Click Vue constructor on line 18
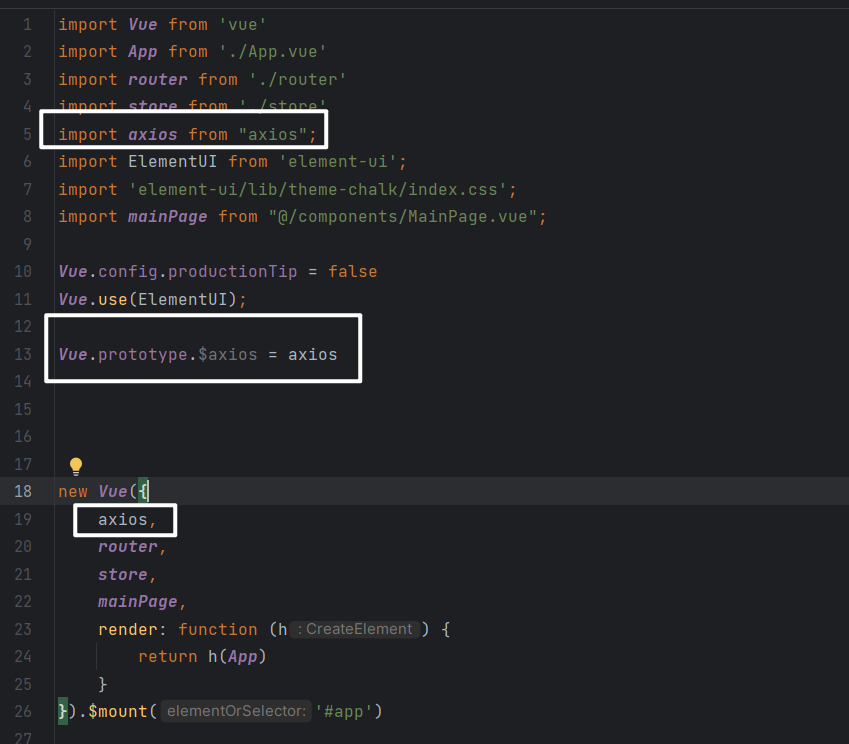The height and width of the screenshot is (744, 849). tap(113, 492)
